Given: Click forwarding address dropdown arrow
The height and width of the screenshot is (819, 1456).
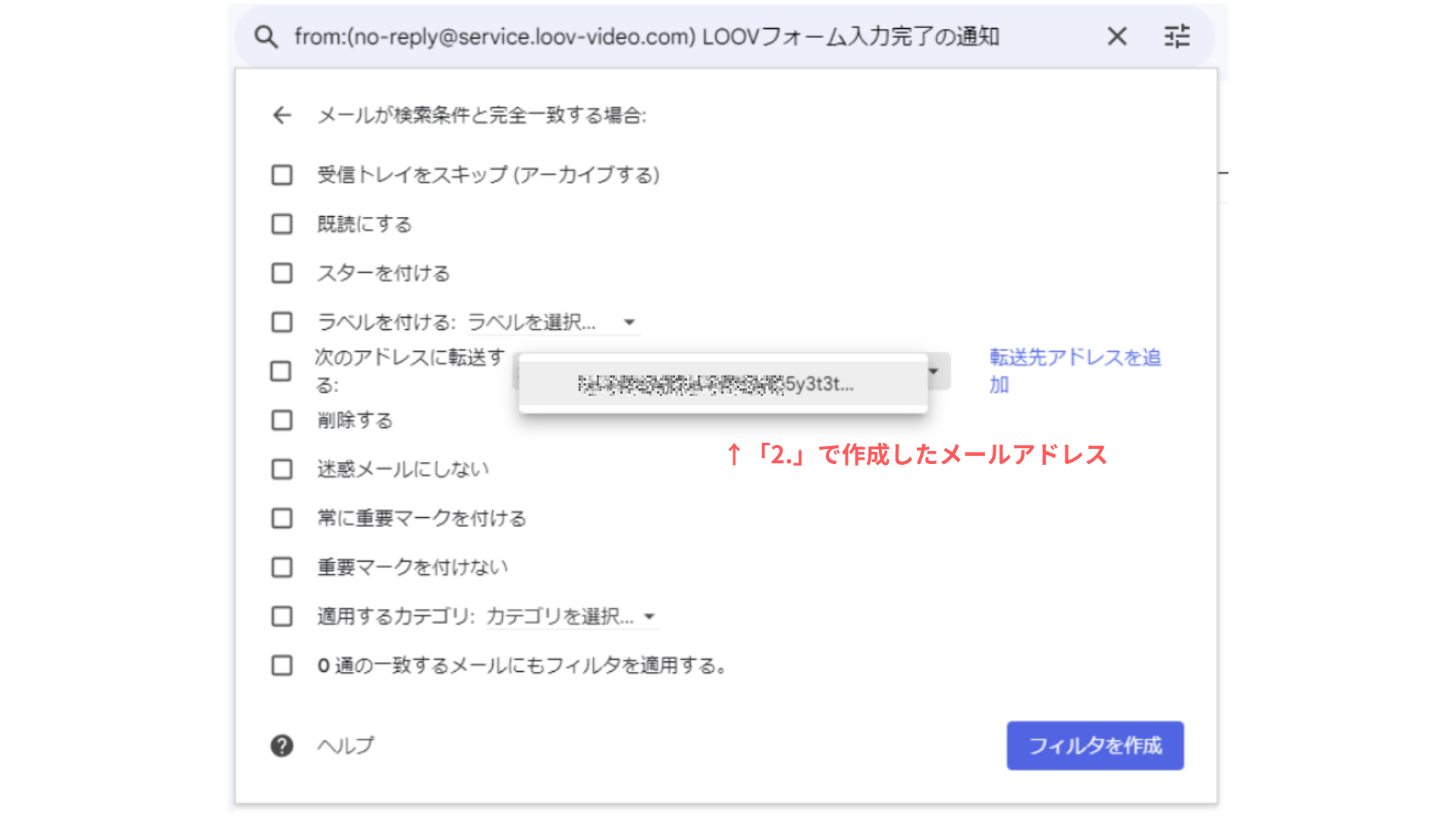Looking at the screenshot, I should click(x=934, y=371).
